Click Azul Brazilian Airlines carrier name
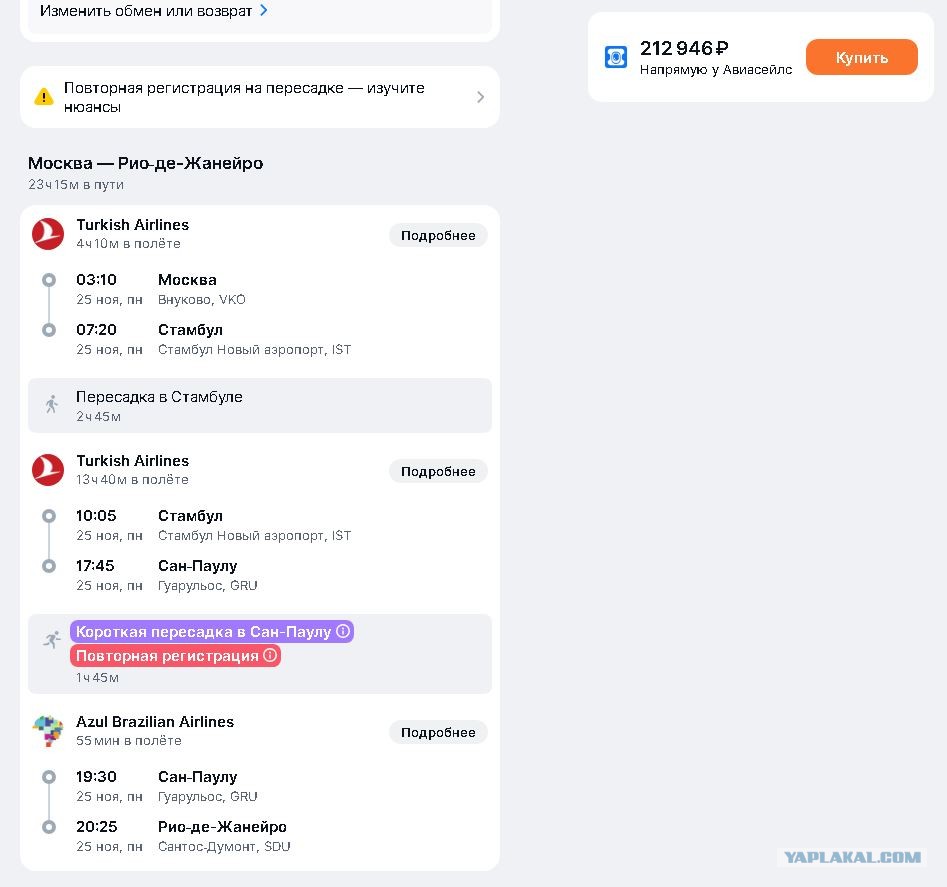This screenshot has height=887, width=947. (x=155, y=722)
